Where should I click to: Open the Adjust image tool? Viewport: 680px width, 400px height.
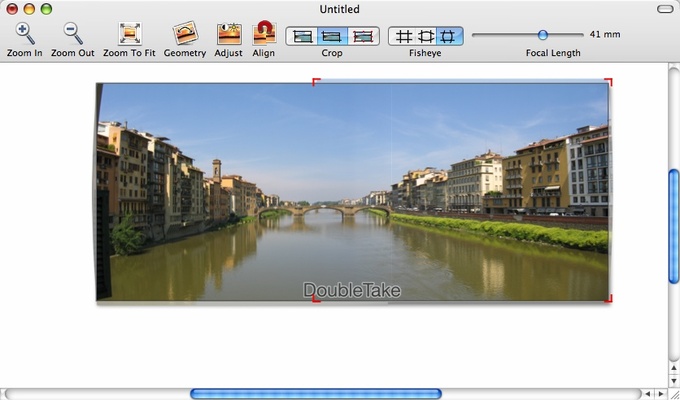pyautogui.click(x=228, y=34)
